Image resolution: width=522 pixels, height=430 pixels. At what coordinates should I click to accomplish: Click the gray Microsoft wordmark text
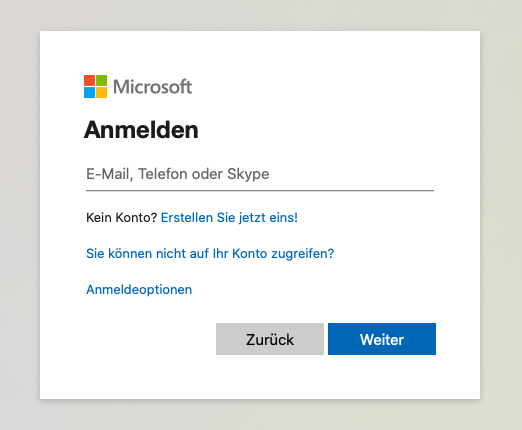point(152,87)
